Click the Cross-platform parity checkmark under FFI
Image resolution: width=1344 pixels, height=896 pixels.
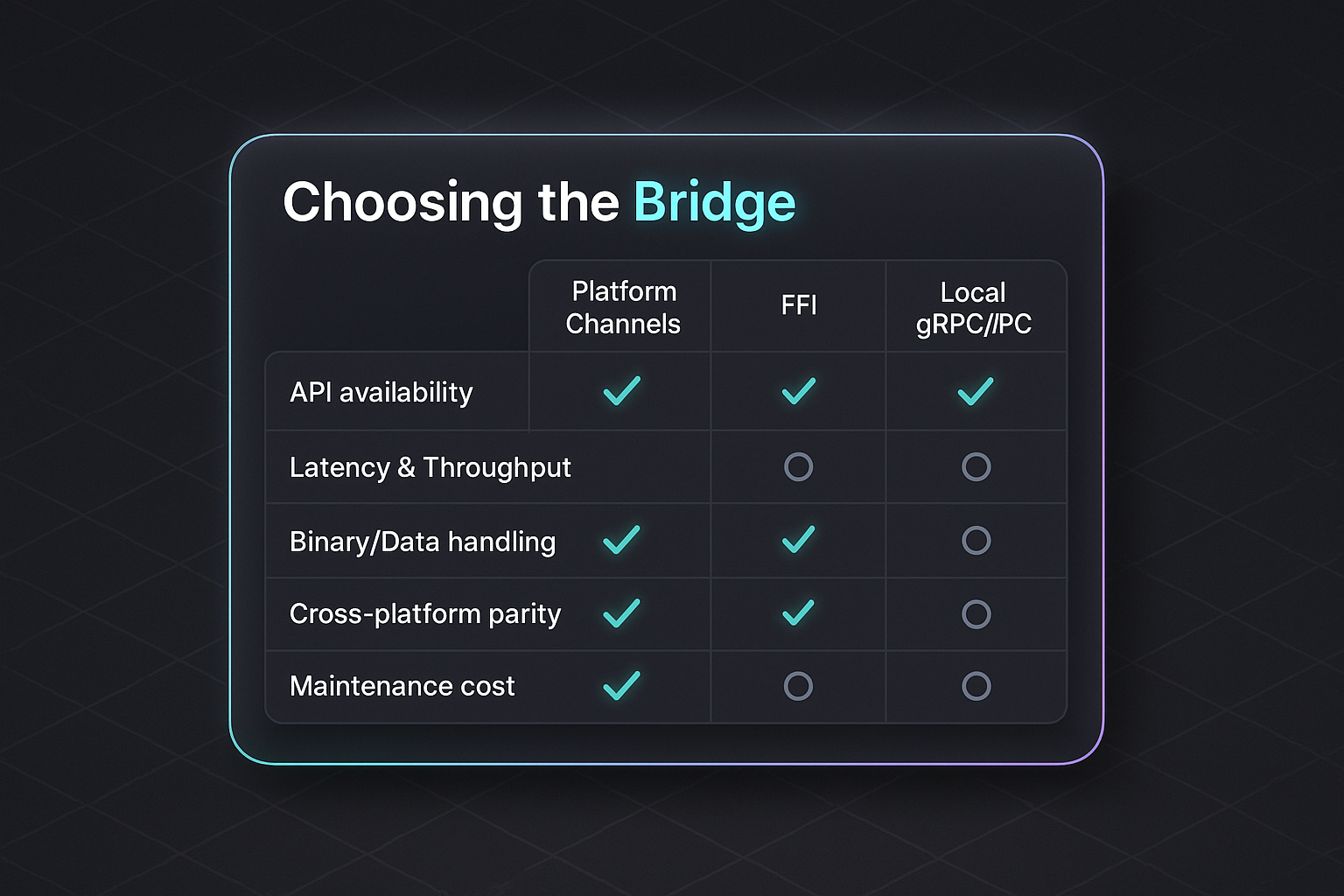tap(799, 612)
